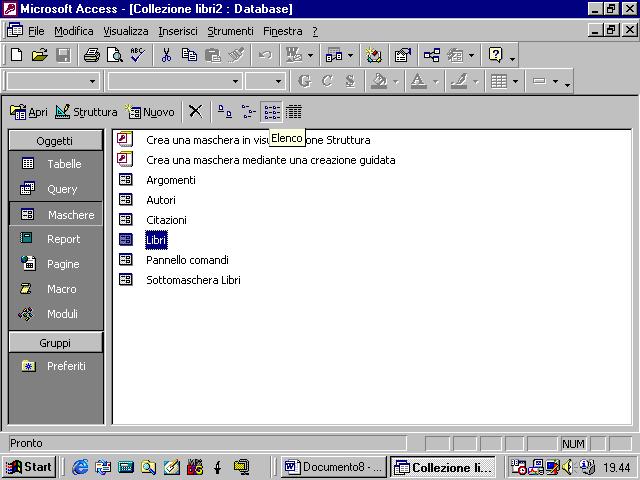This screenshot has height=480, width=640.
Task: Click the Print icon in toolbar
Action: coord(91,55)
